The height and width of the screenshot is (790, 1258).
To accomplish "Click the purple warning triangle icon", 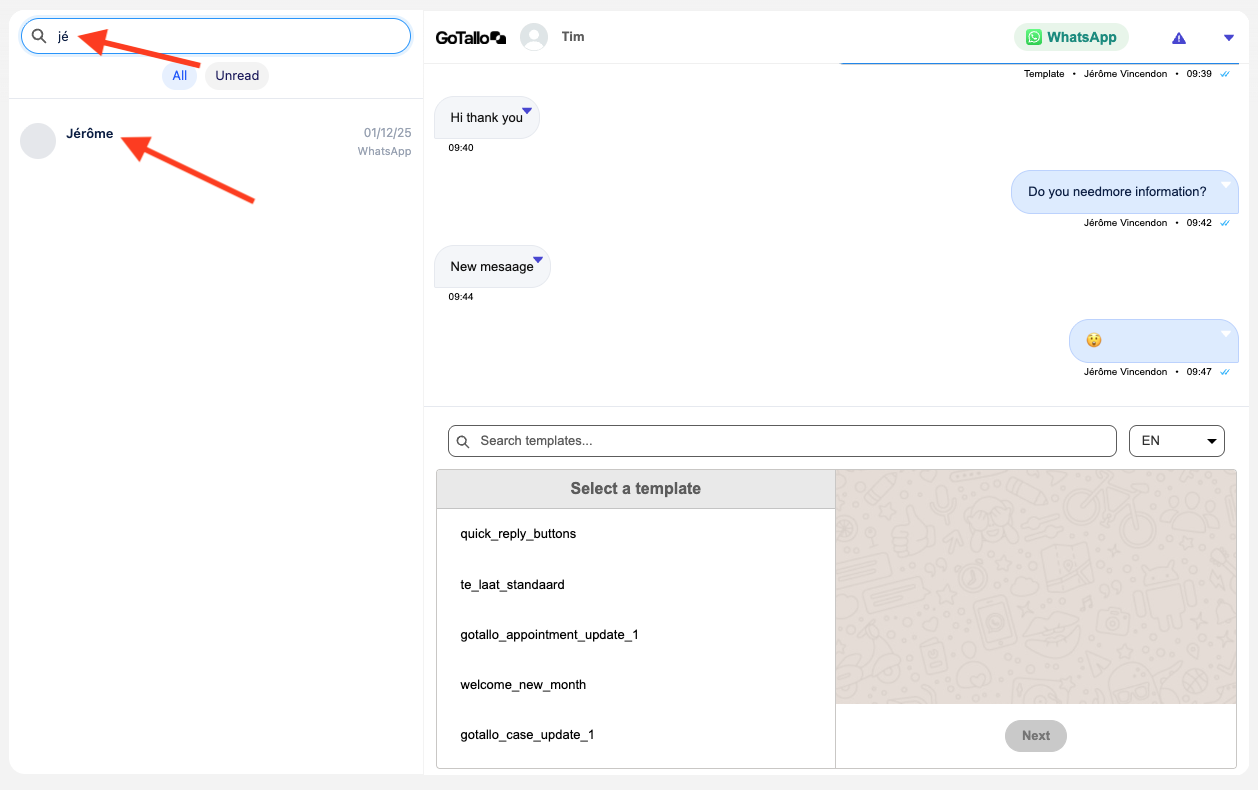I will point(1179,38).
